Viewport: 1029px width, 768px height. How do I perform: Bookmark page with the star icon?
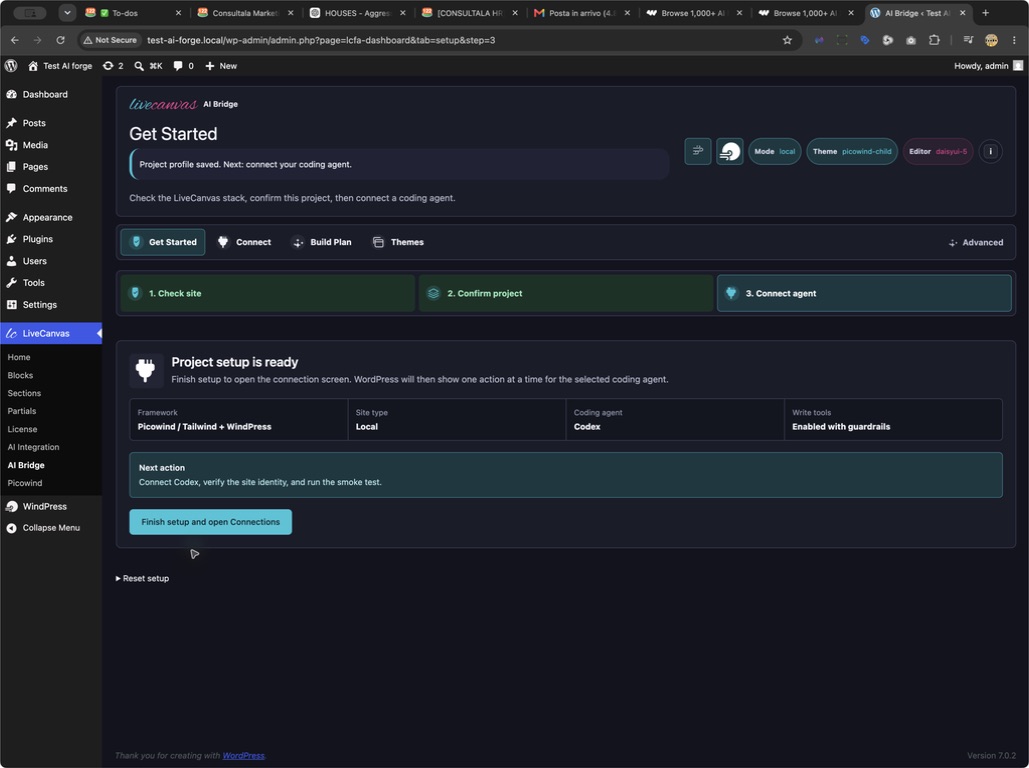click(x=787, y=40)
